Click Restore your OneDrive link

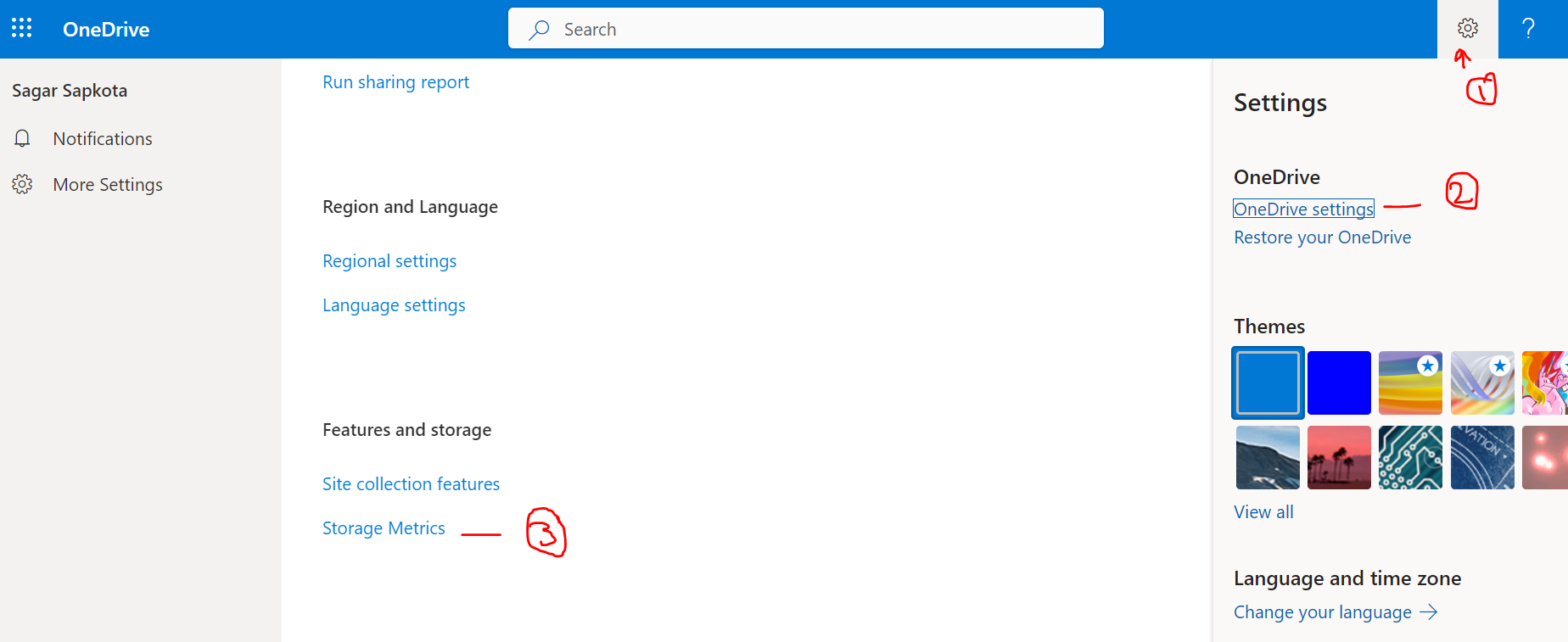click(x=1322, y=237)
